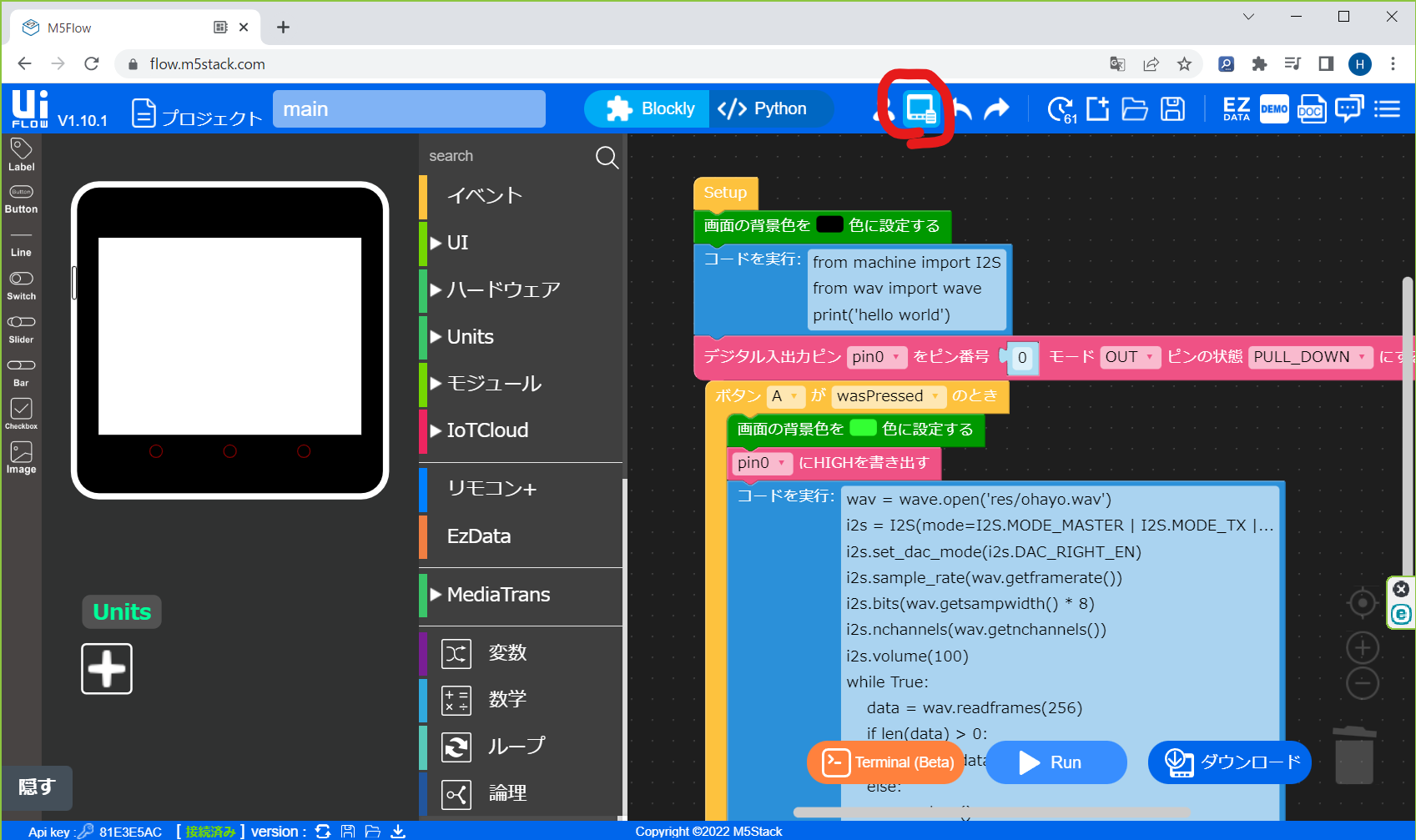Center workspace with the crosshair icon
Viewport: 1416px width, 840px height.
(x=1362, y=602)
